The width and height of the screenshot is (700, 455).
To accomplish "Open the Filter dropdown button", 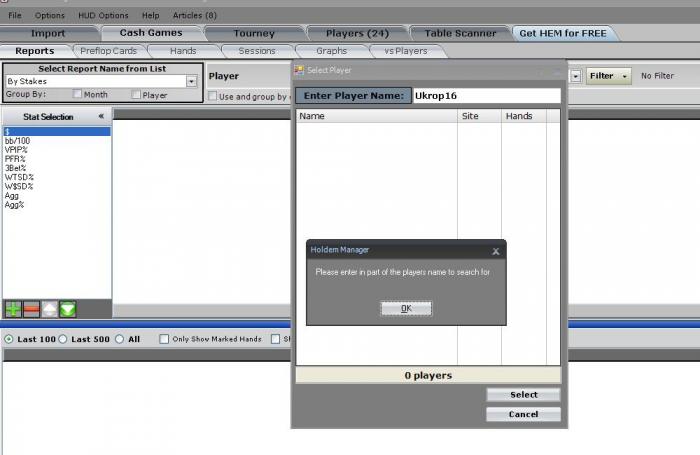I will pos(608,76).
